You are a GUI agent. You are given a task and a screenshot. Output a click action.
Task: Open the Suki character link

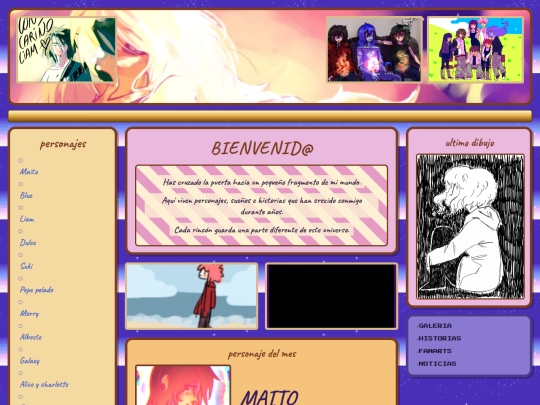pyautogui.click(x=27, y=266)
